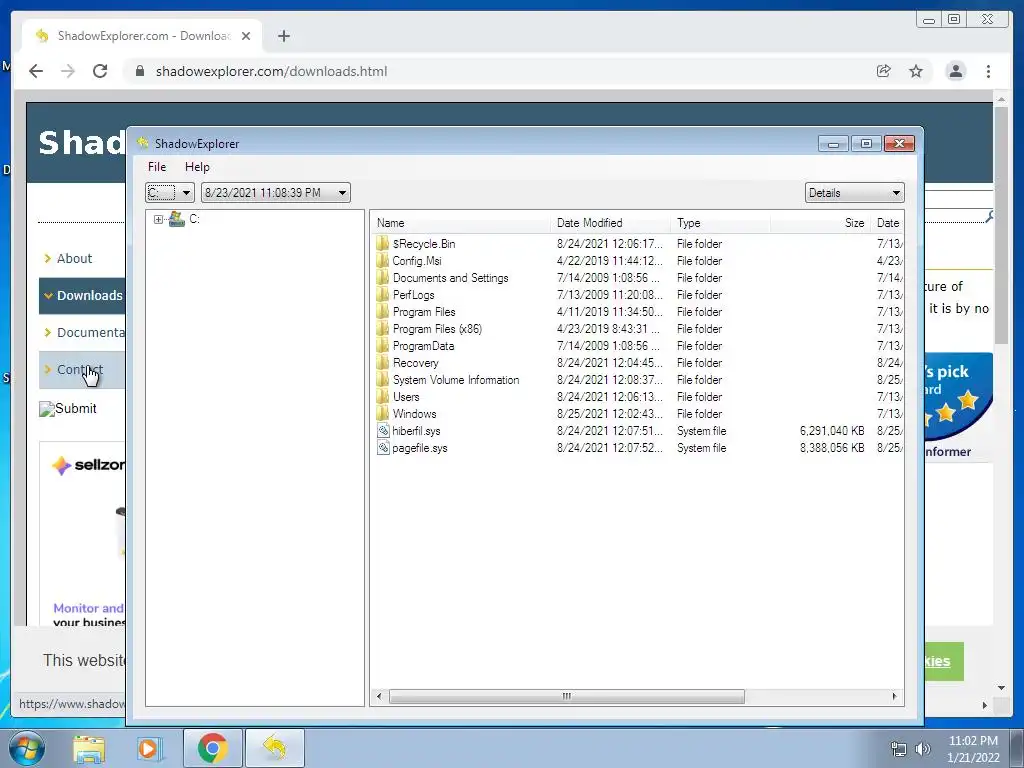1024x768 pixels.
Task: Select the Config.Msi folder icon
Action: [383, 261]
